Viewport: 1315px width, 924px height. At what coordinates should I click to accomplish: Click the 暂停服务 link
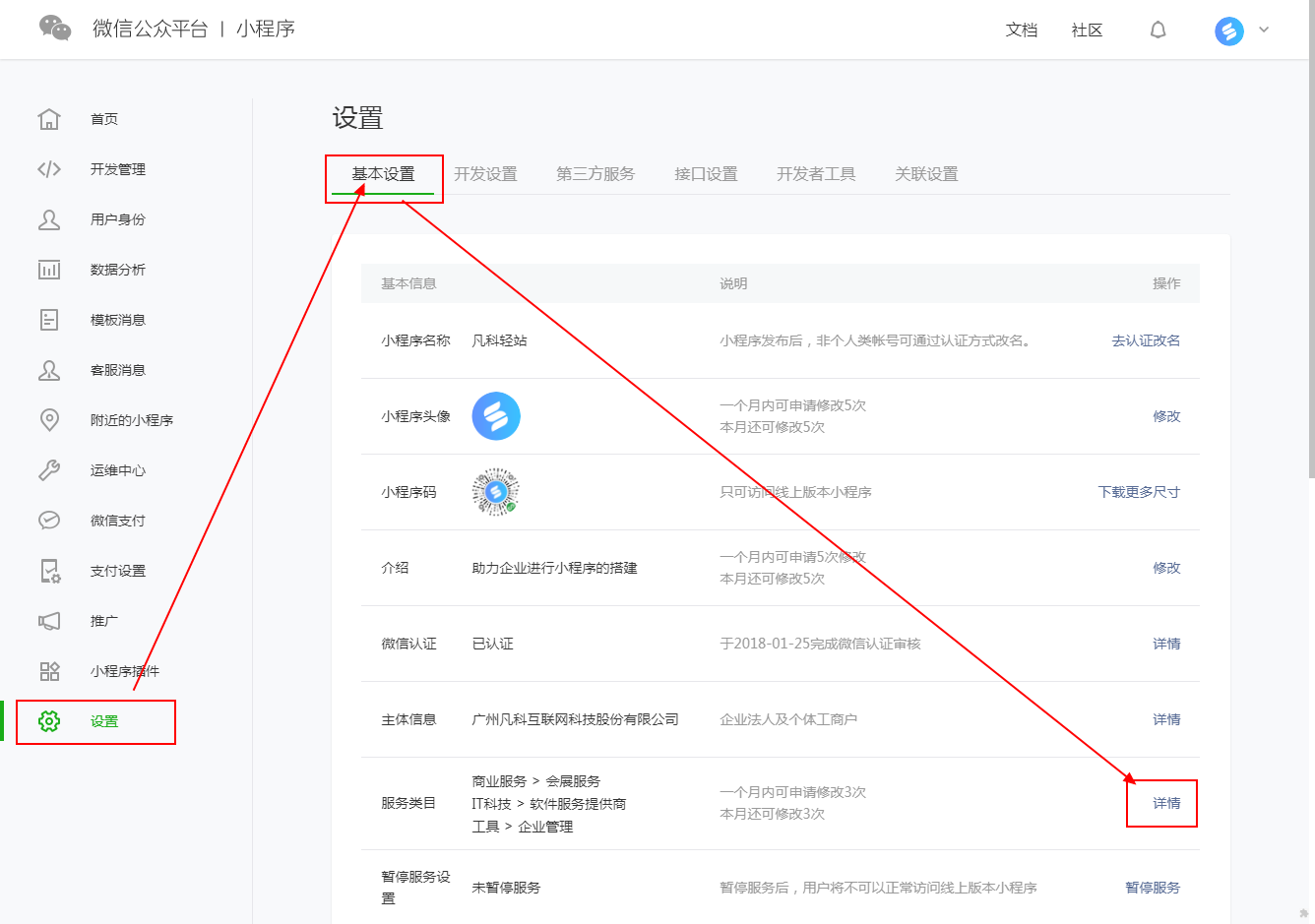pyautogui.click(x=1153, y=888)
